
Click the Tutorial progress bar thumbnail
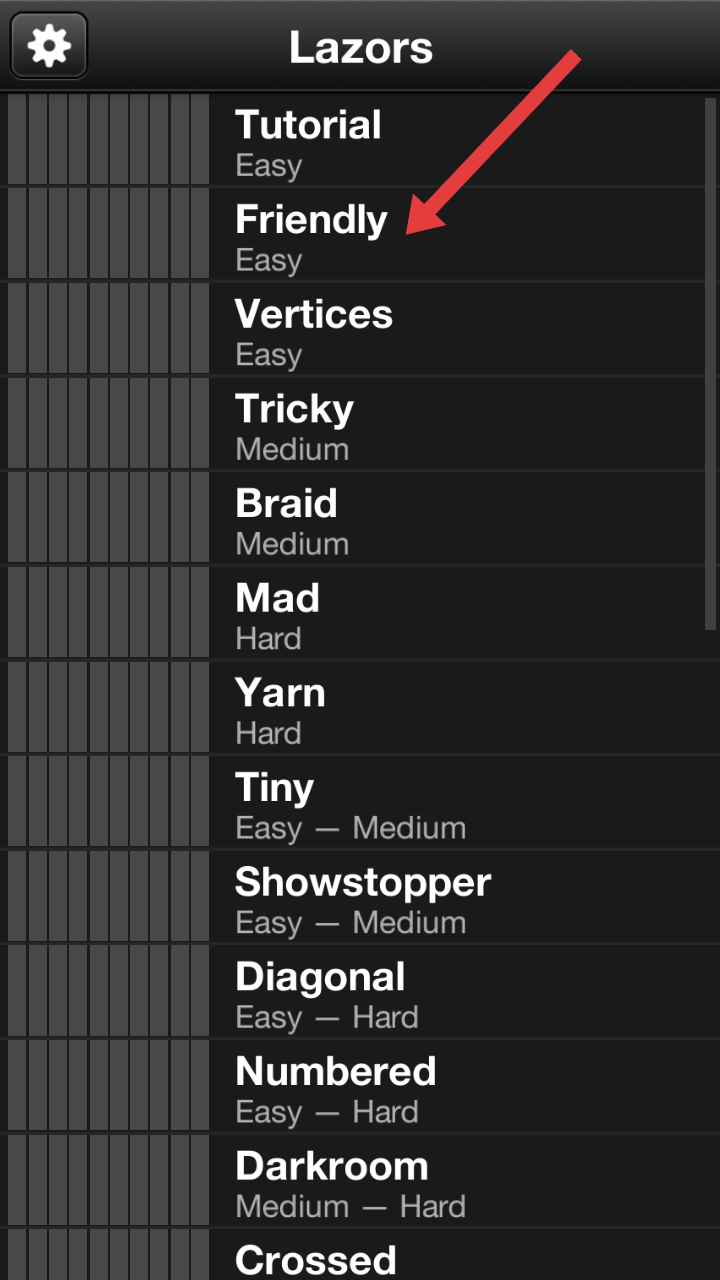click(x=108, y=140)
